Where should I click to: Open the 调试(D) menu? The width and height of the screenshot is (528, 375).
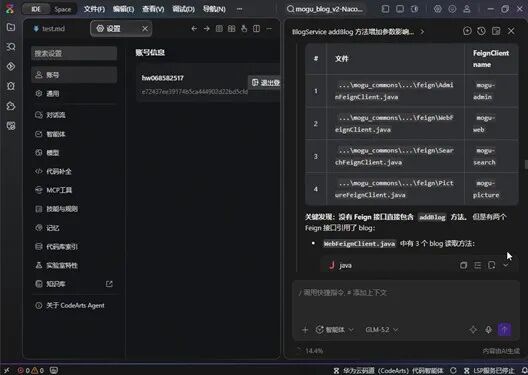click(x=184, y=9)
